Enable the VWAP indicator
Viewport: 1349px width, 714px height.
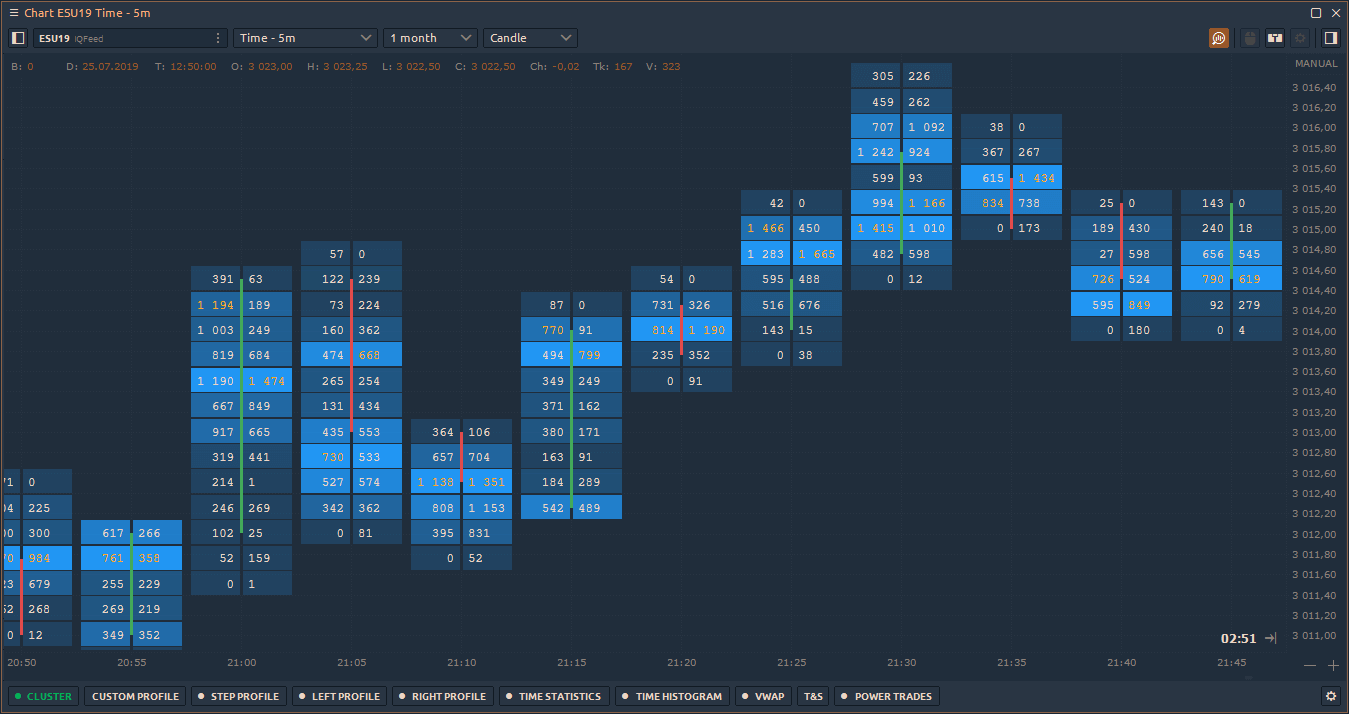(x=763, y=696)
